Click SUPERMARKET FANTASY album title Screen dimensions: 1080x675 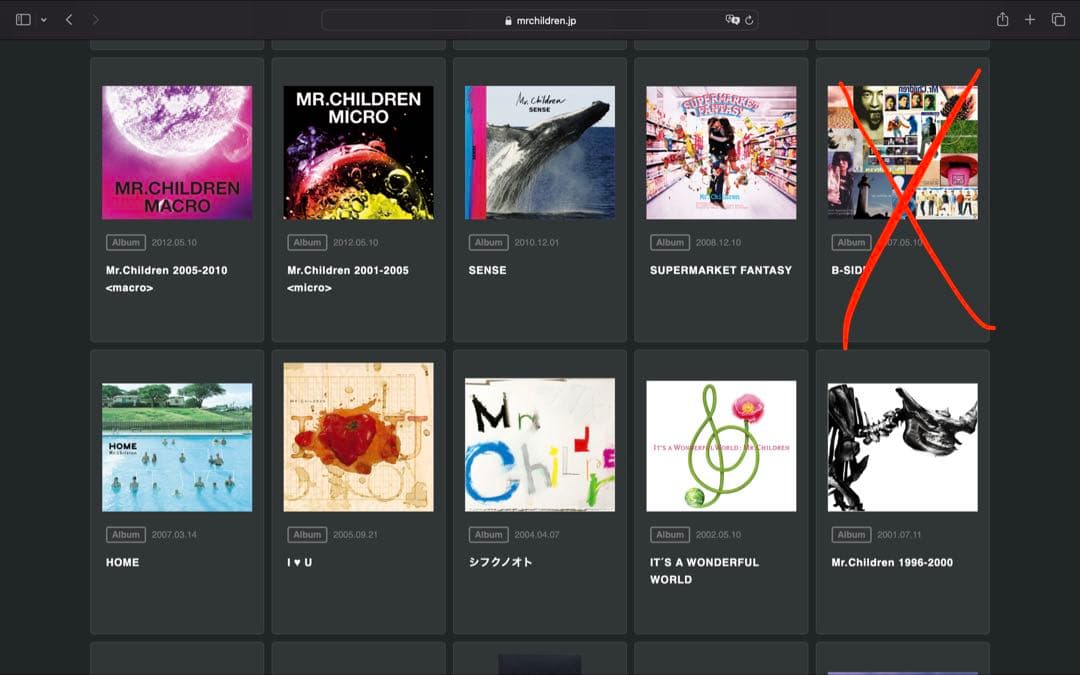coord(720,270)
